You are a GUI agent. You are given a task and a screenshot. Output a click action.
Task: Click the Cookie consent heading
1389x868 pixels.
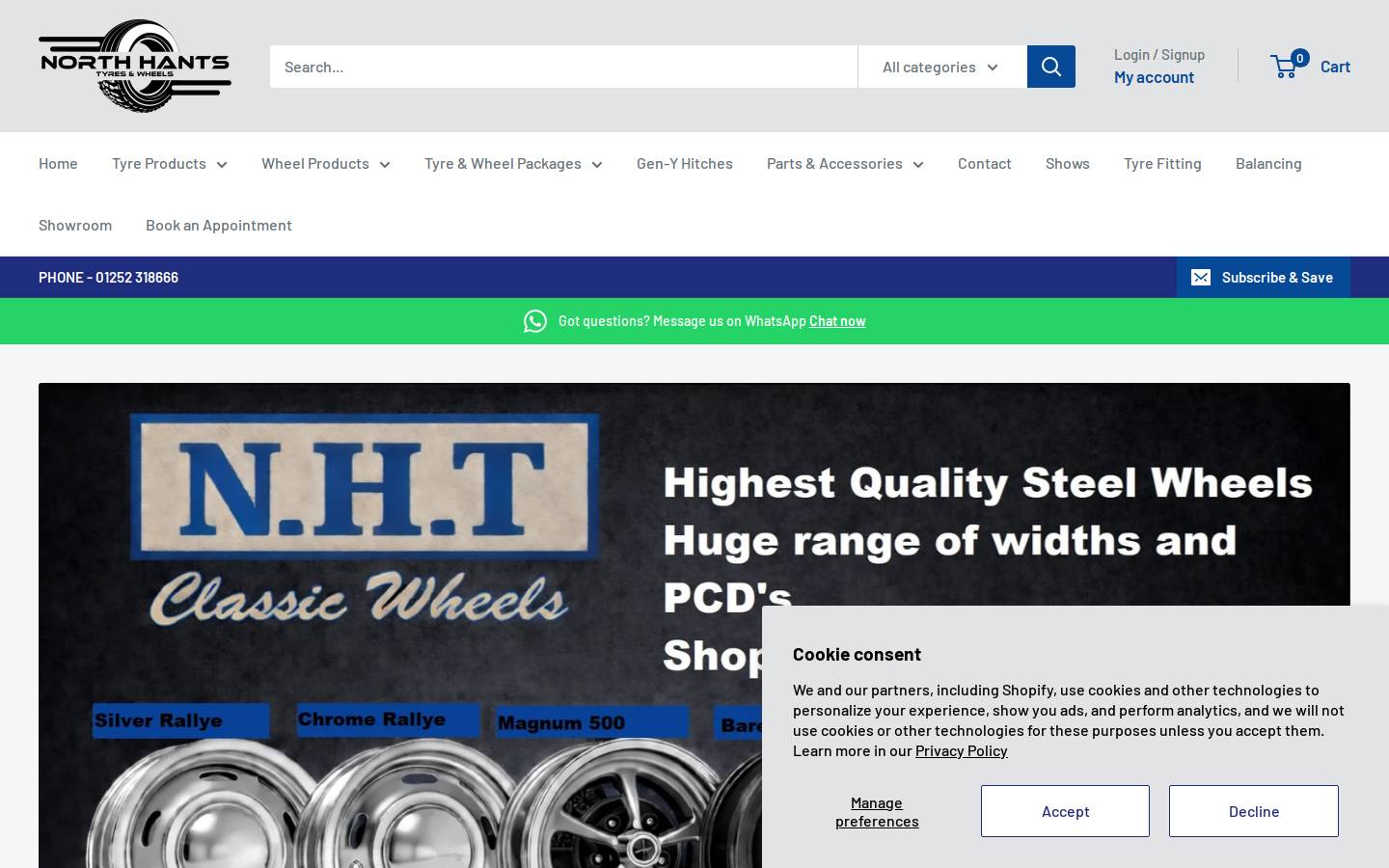tap(857, 654)
